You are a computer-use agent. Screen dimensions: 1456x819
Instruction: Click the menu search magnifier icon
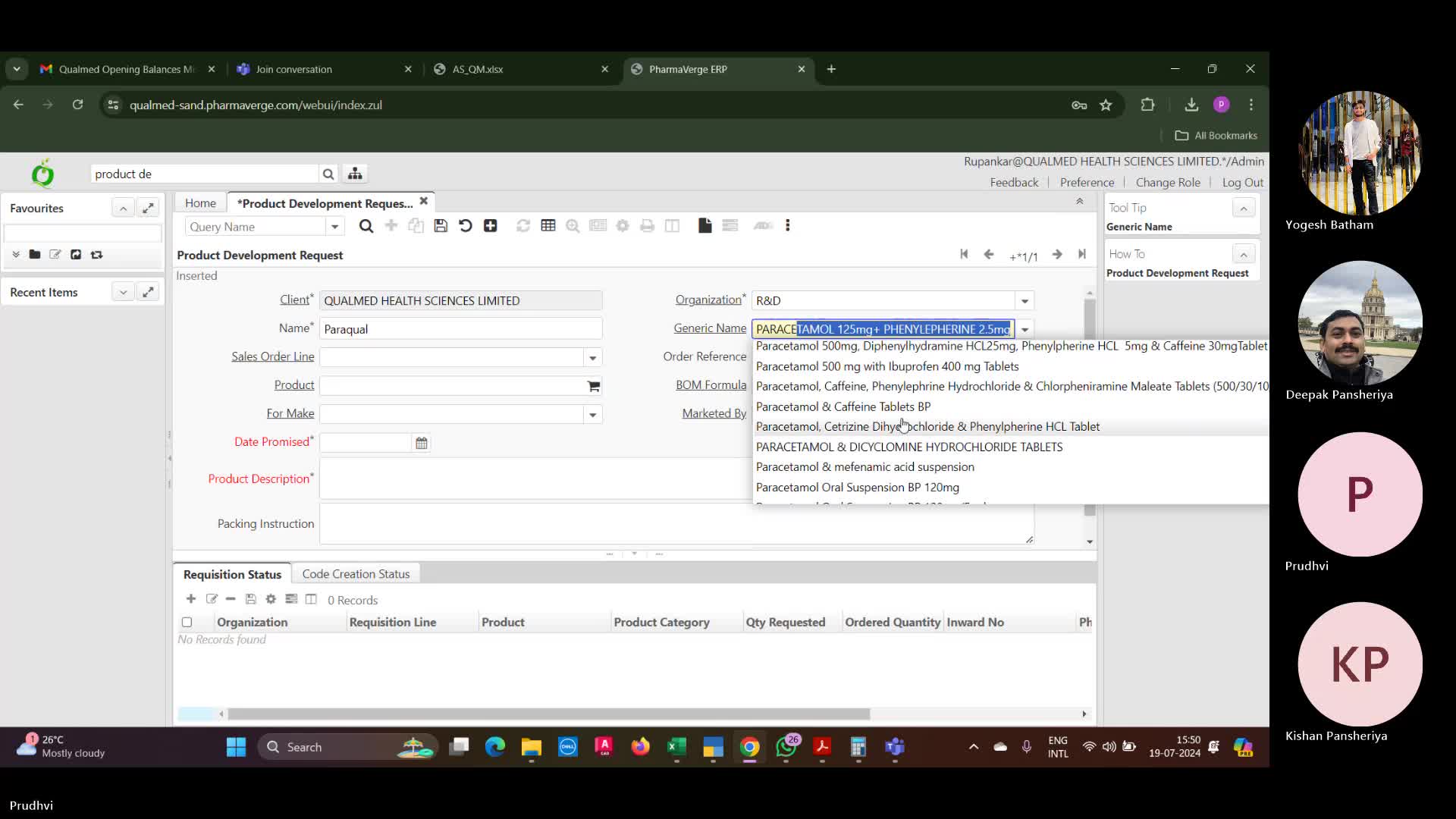328,174
